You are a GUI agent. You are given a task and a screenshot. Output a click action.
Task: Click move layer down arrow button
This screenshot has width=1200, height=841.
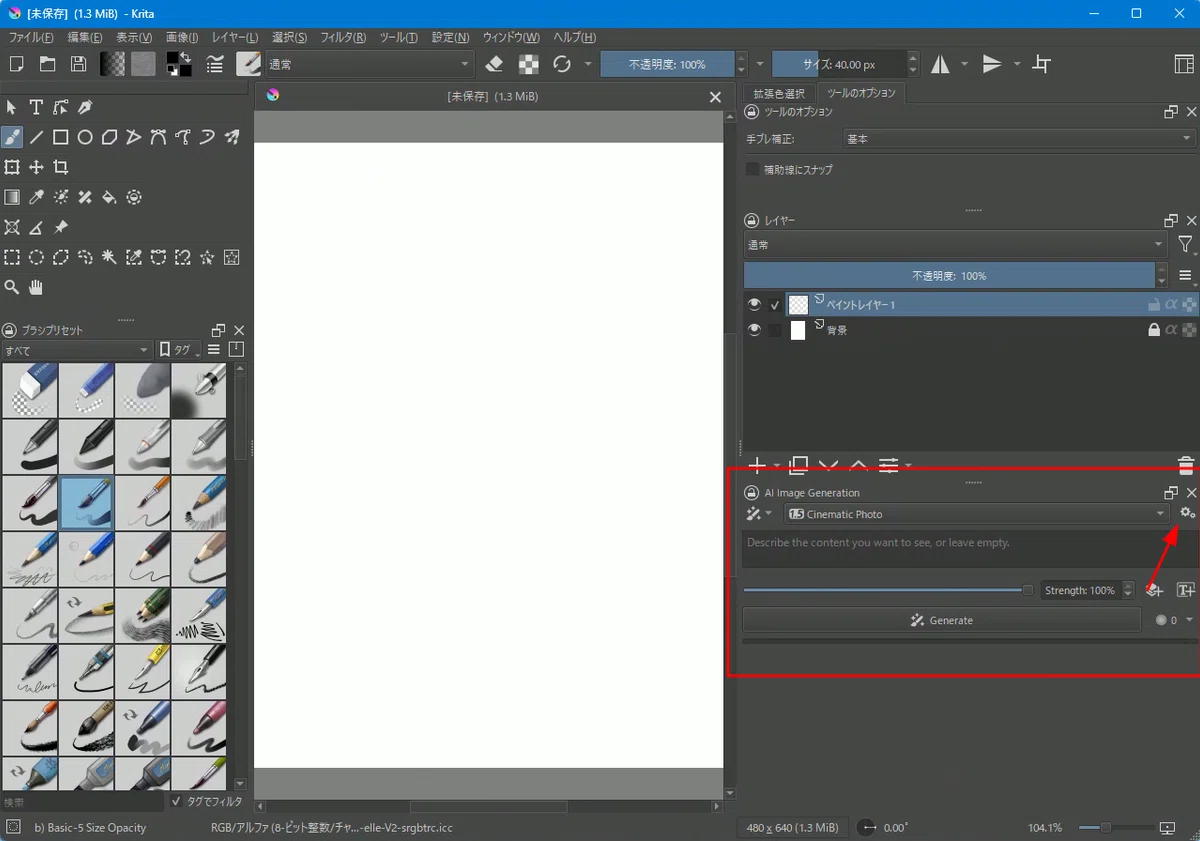[828, 465]
